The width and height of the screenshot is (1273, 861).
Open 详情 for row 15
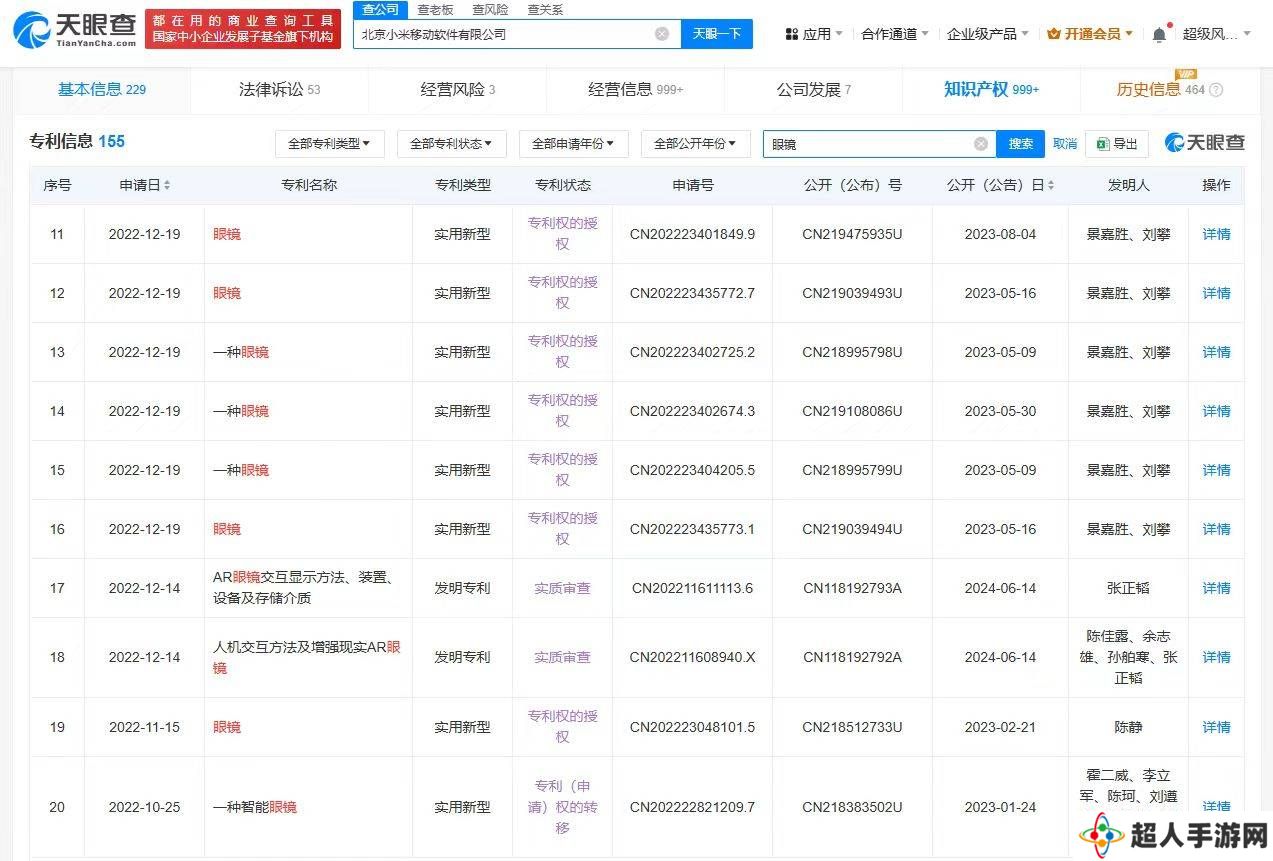1216,470
